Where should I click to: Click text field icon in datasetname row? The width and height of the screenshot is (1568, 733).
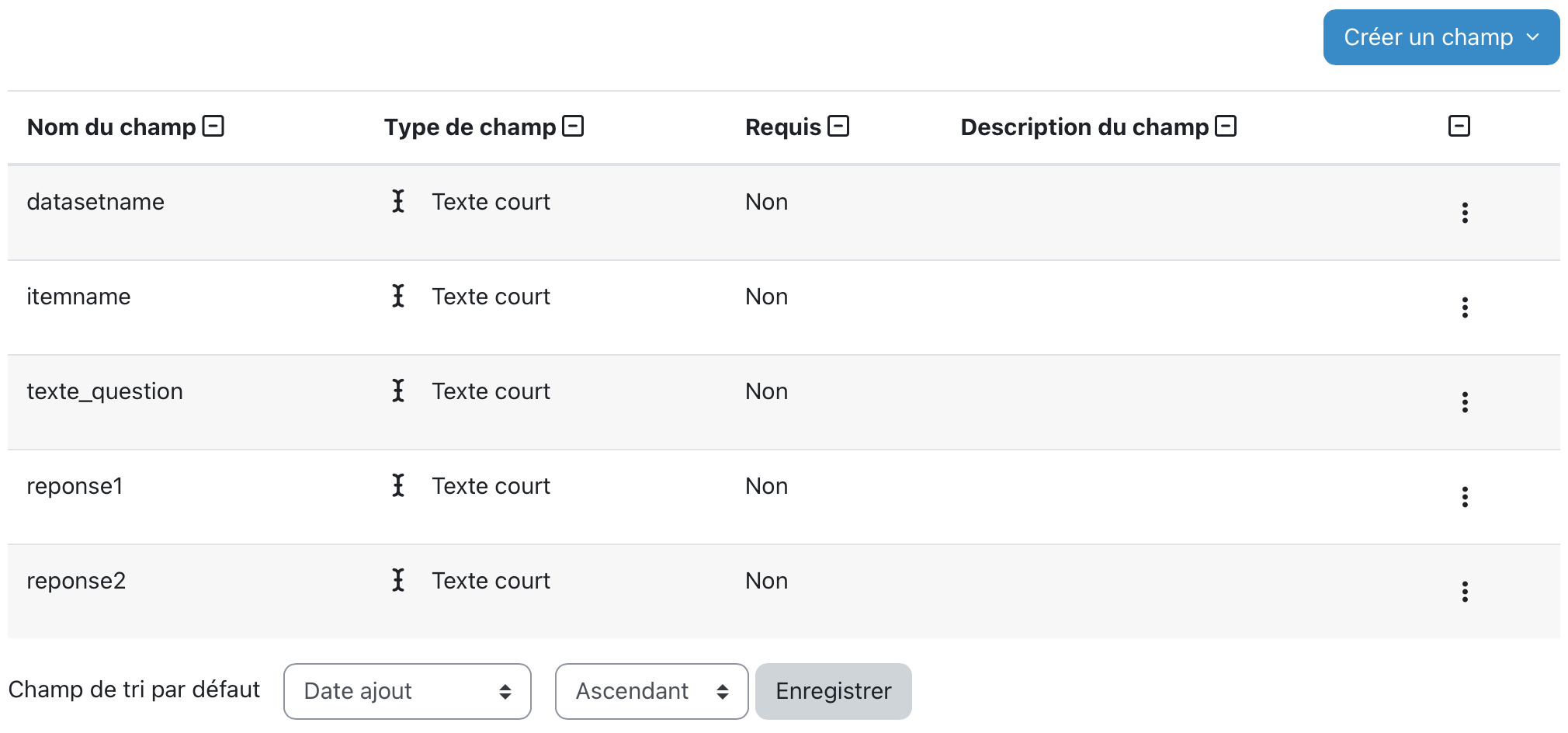point(398,202)
